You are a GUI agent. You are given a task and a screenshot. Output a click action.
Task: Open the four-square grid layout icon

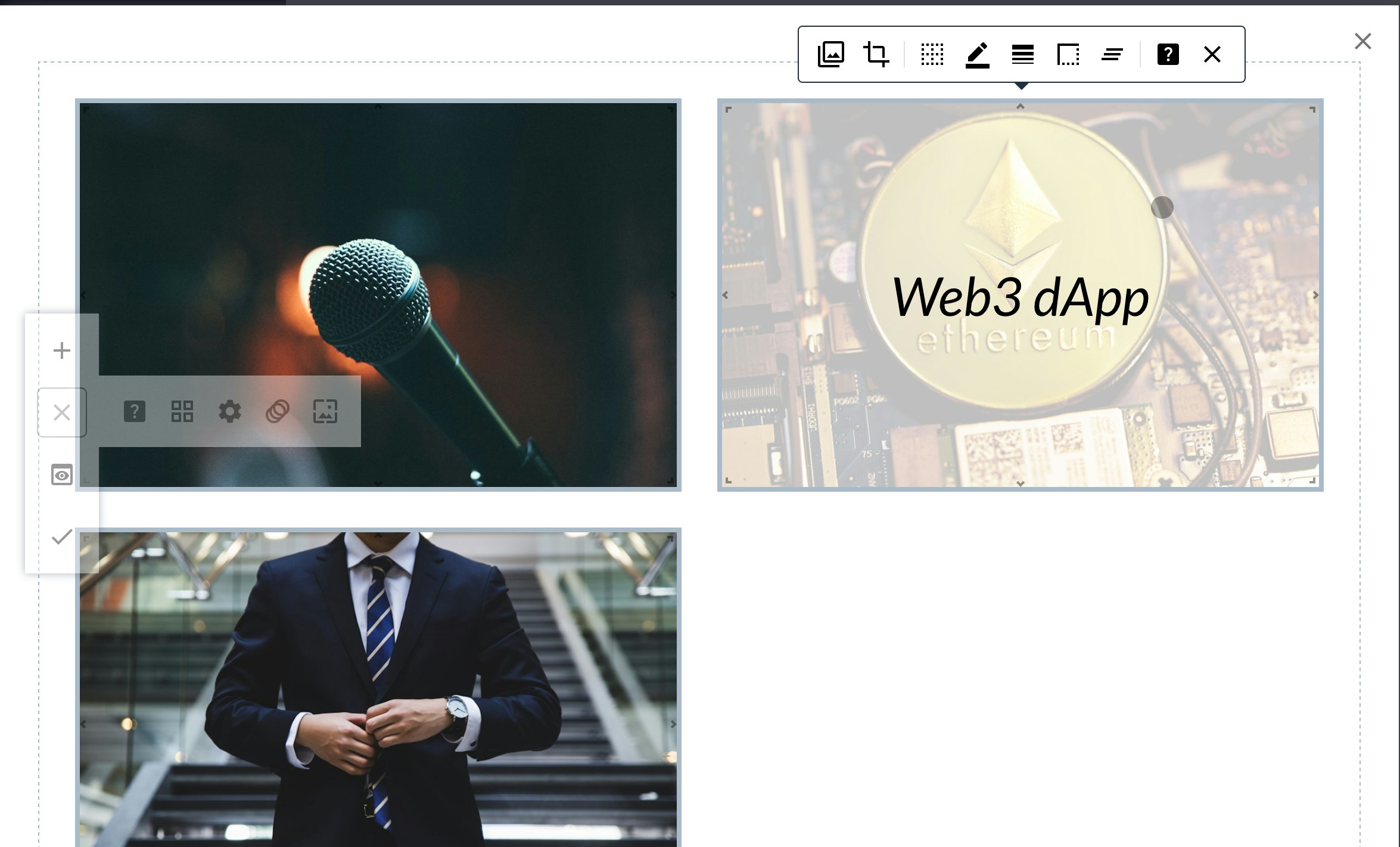pos(182,411)
